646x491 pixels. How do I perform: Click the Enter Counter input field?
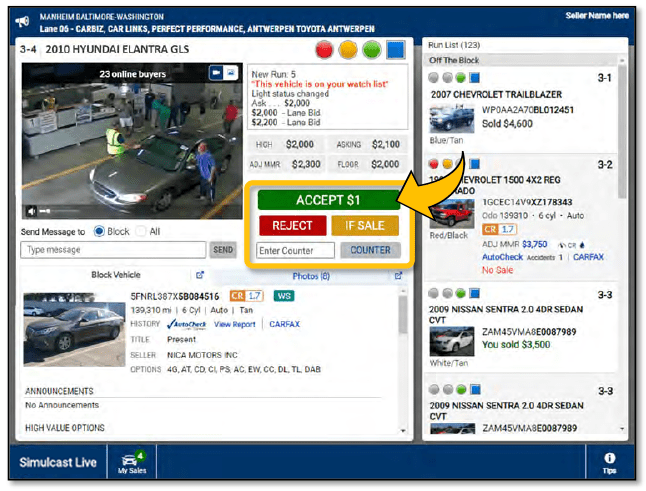click(x=296, y=250)
